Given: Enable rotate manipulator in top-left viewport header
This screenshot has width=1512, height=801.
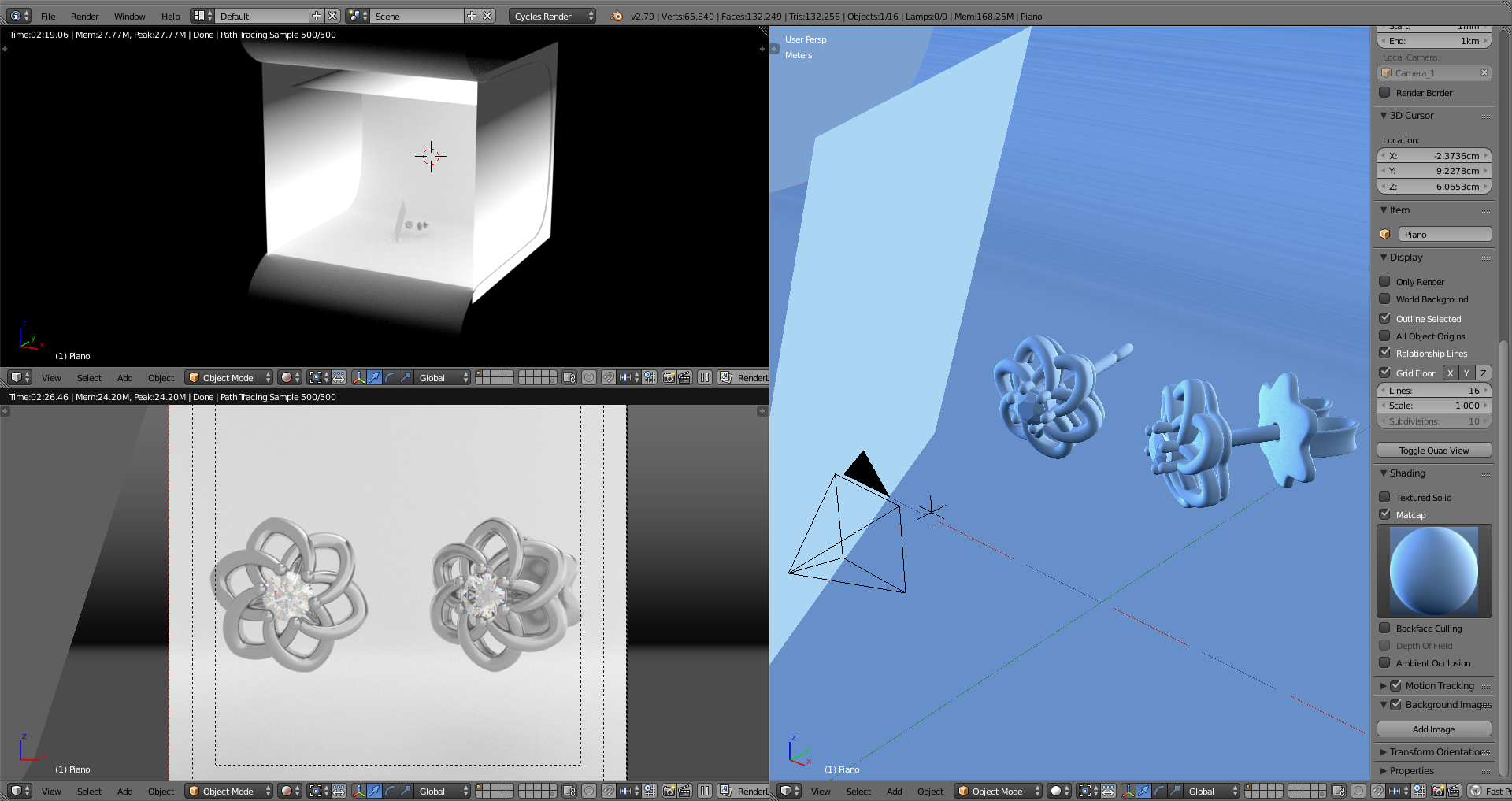Looking at the screenshot, I should [390, 377].
